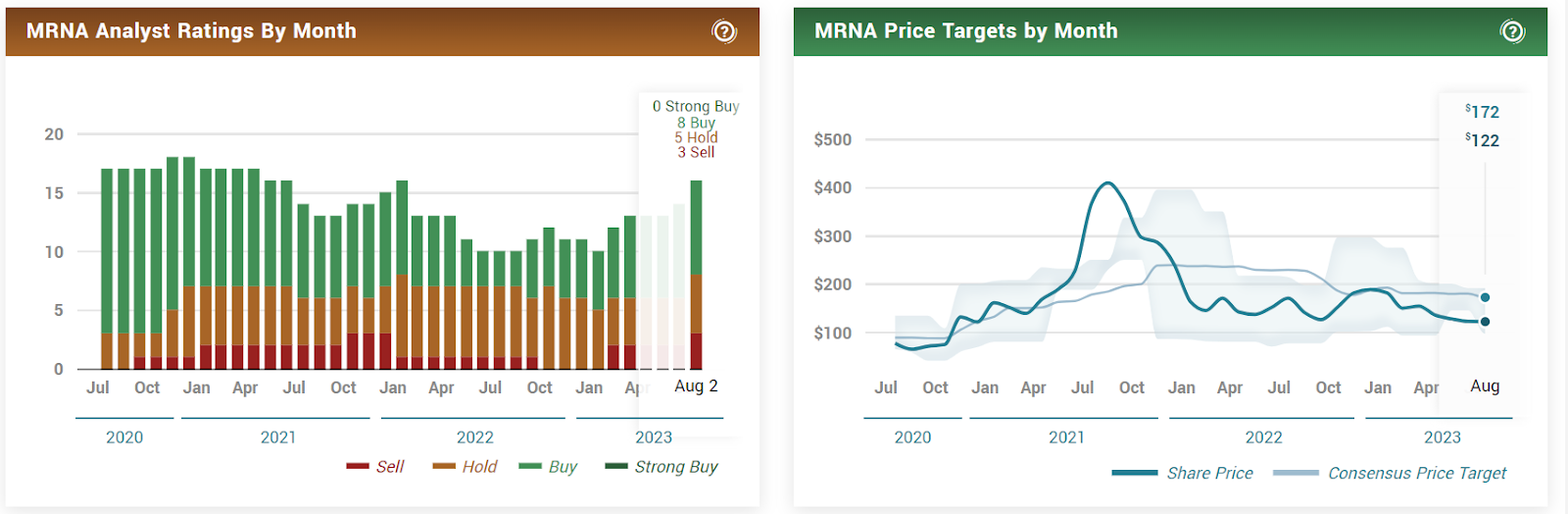
Task: Click the 20 y-axis label on ratings chart
Action: [54, 134]
